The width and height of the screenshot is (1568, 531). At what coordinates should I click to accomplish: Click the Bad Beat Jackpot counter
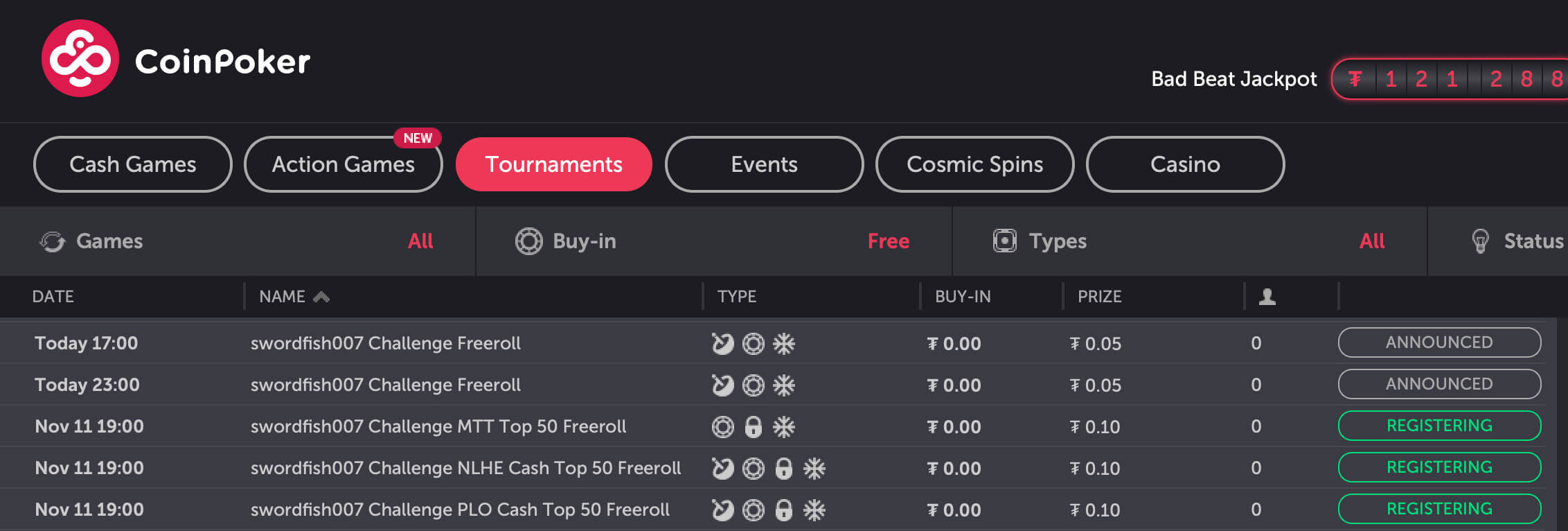(x=1454, y=79)
